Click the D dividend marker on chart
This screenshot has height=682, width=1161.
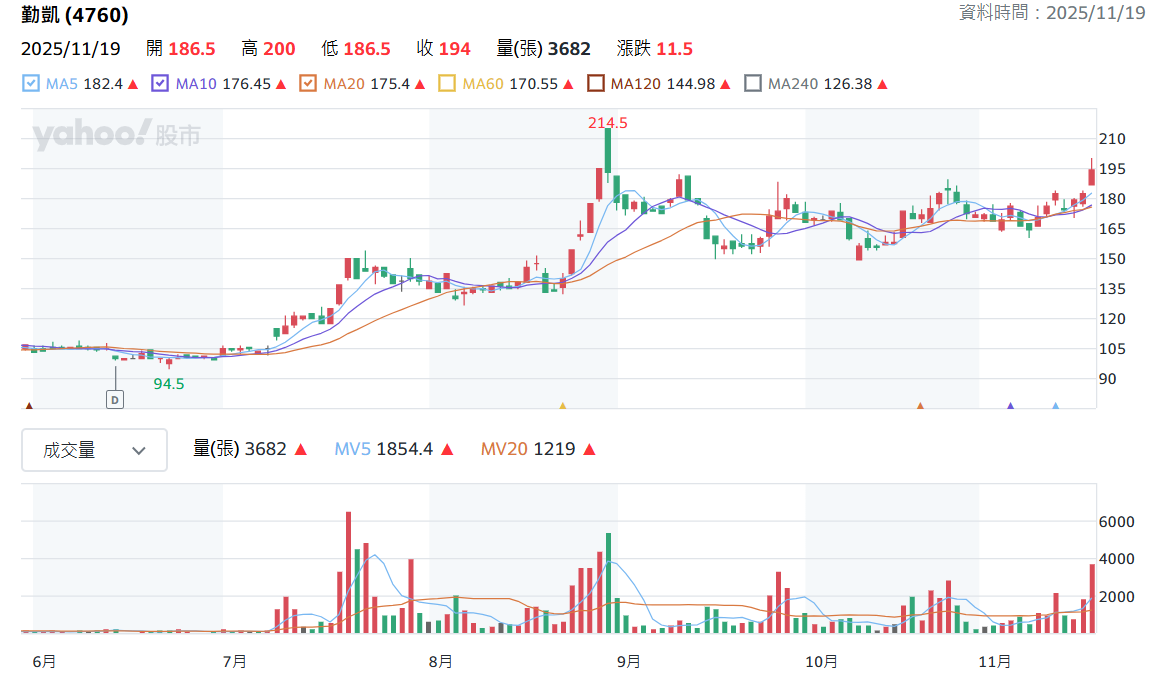(115, 400)
